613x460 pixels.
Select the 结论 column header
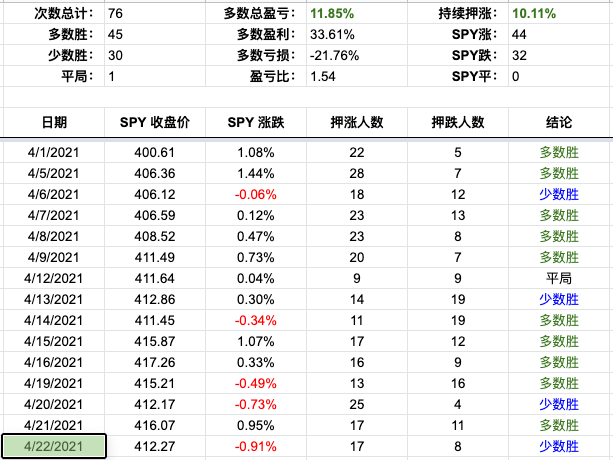point(559,122)
